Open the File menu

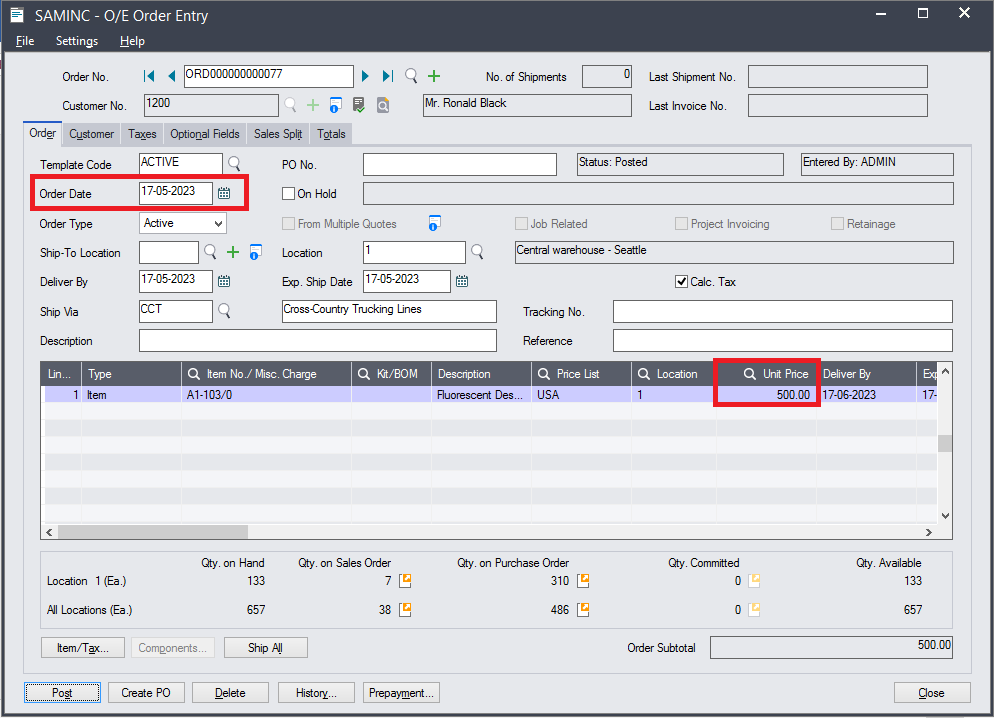[25, 41]
